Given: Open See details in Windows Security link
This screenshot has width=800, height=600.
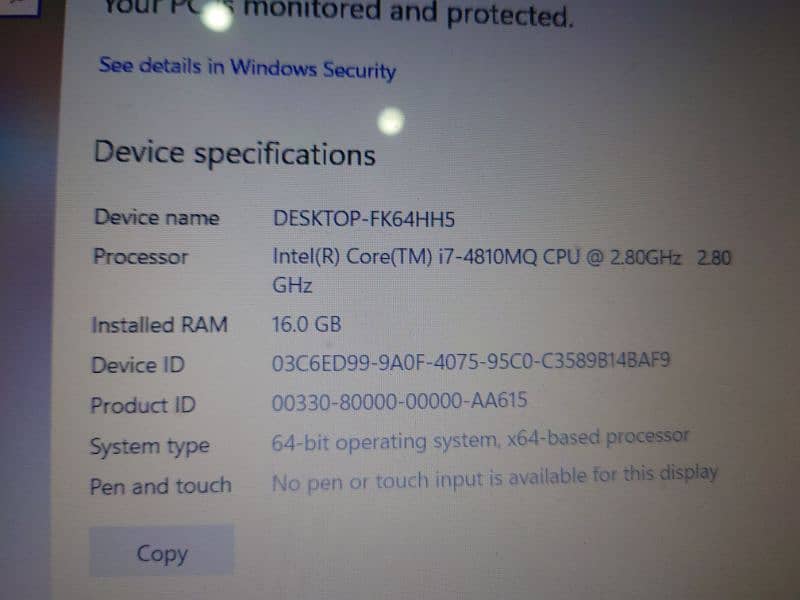Looking at the screenshot, I should (247, 68).
